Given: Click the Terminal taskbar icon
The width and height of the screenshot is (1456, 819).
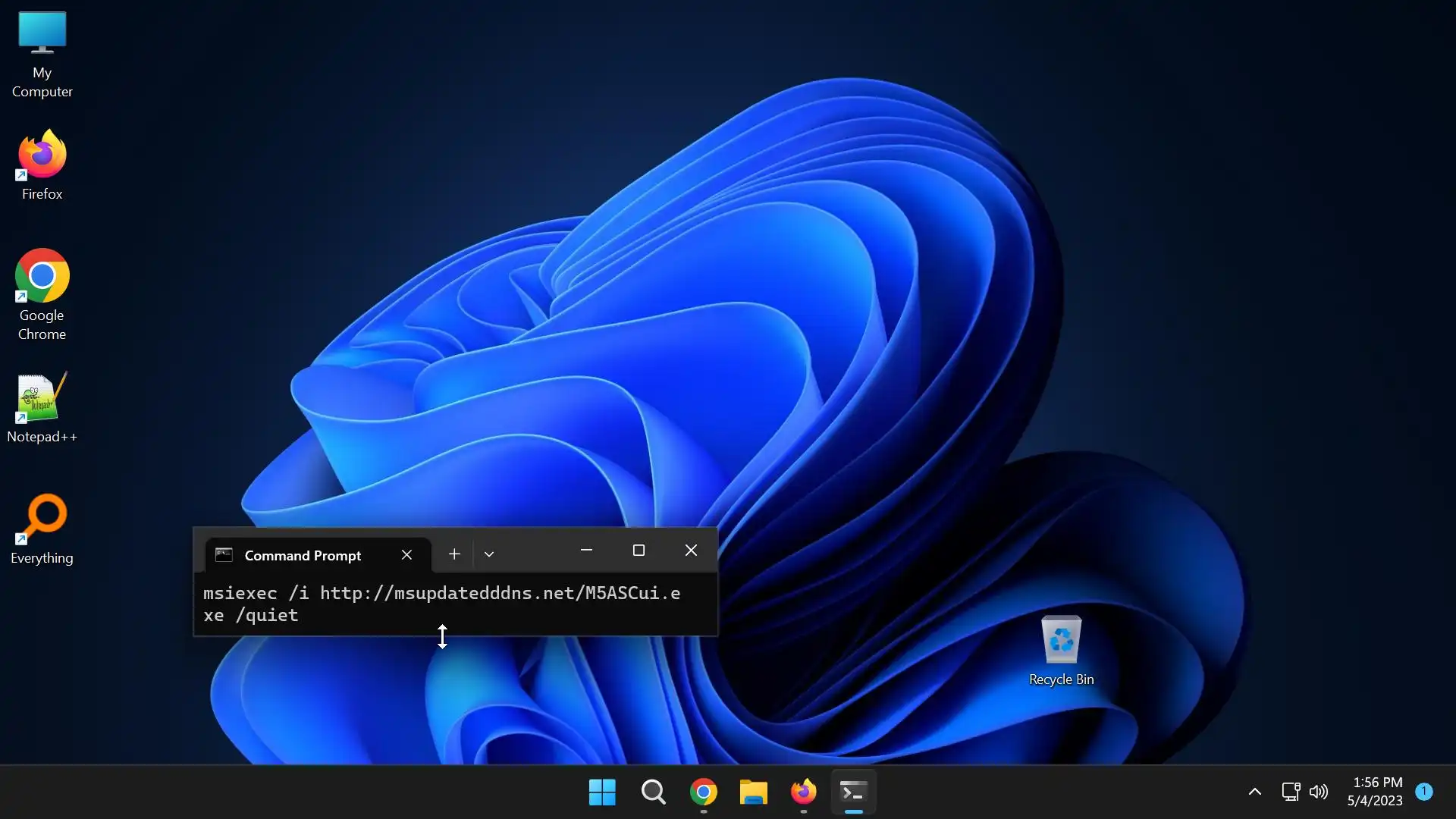Looking at the screenshot, I should click(x=853, y=792).
